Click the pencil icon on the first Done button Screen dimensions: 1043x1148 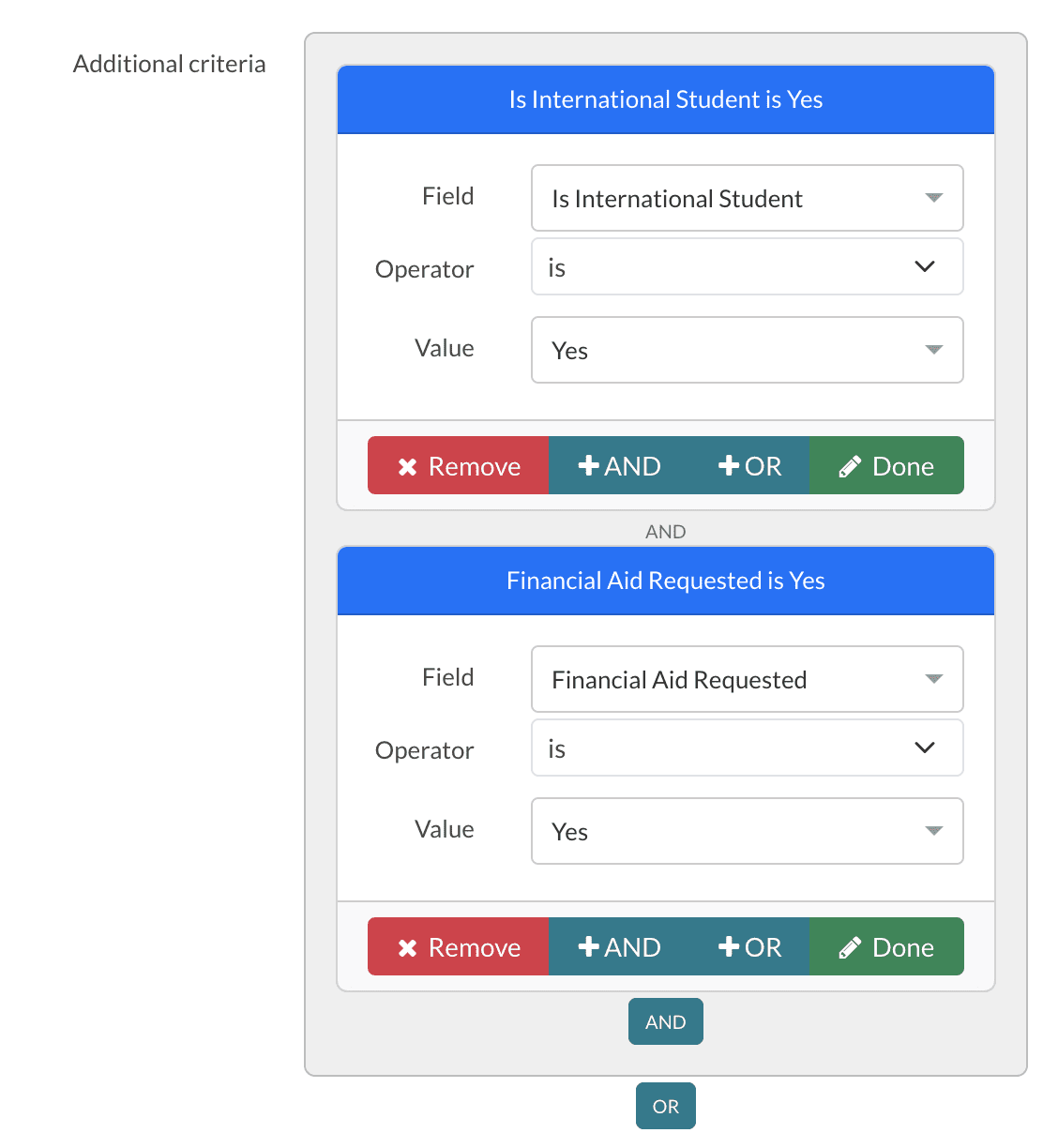coord(850,467)
